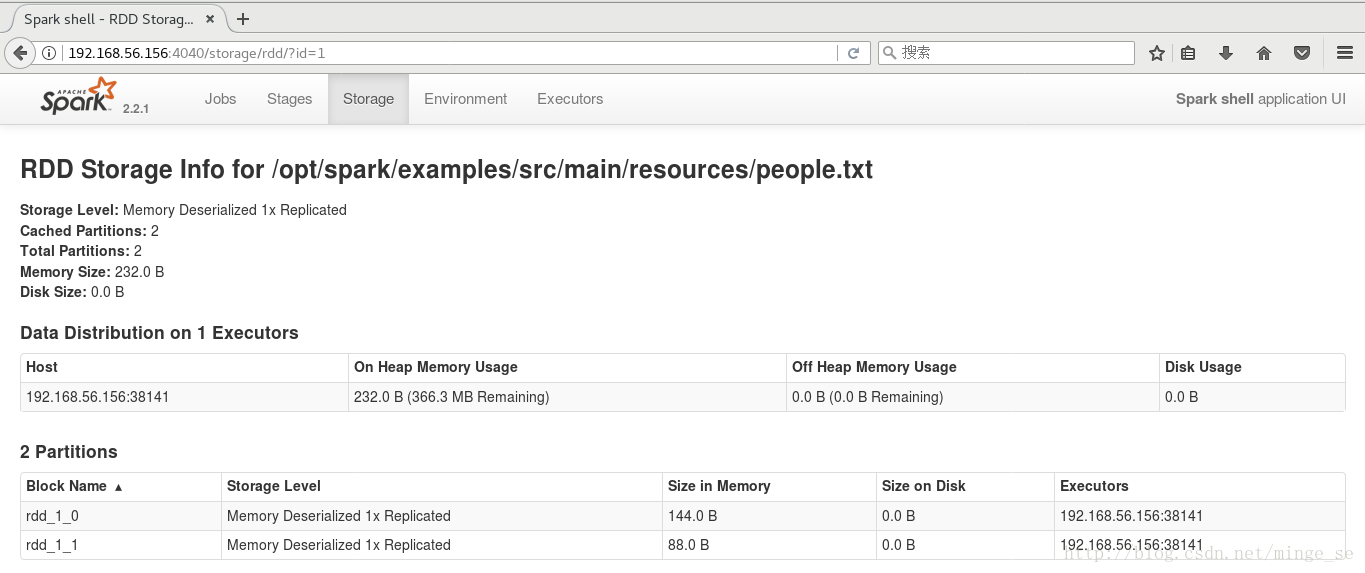
Task: Open the bookmarks list icon
Action: [x=1188, y=53]
